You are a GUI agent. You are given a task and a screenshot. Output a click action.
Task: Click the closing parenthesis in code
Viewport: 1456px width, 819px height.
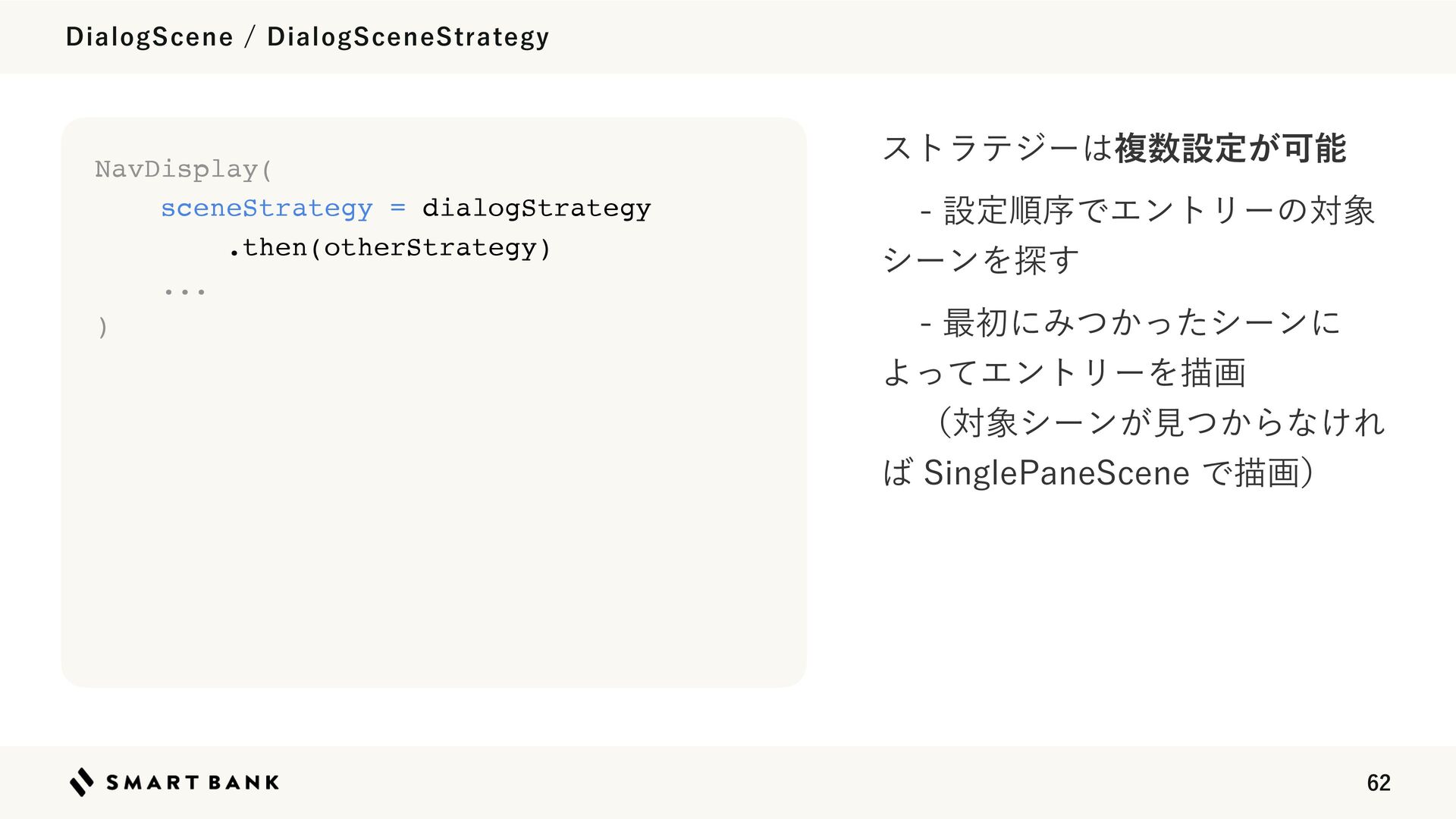[102, 328]
